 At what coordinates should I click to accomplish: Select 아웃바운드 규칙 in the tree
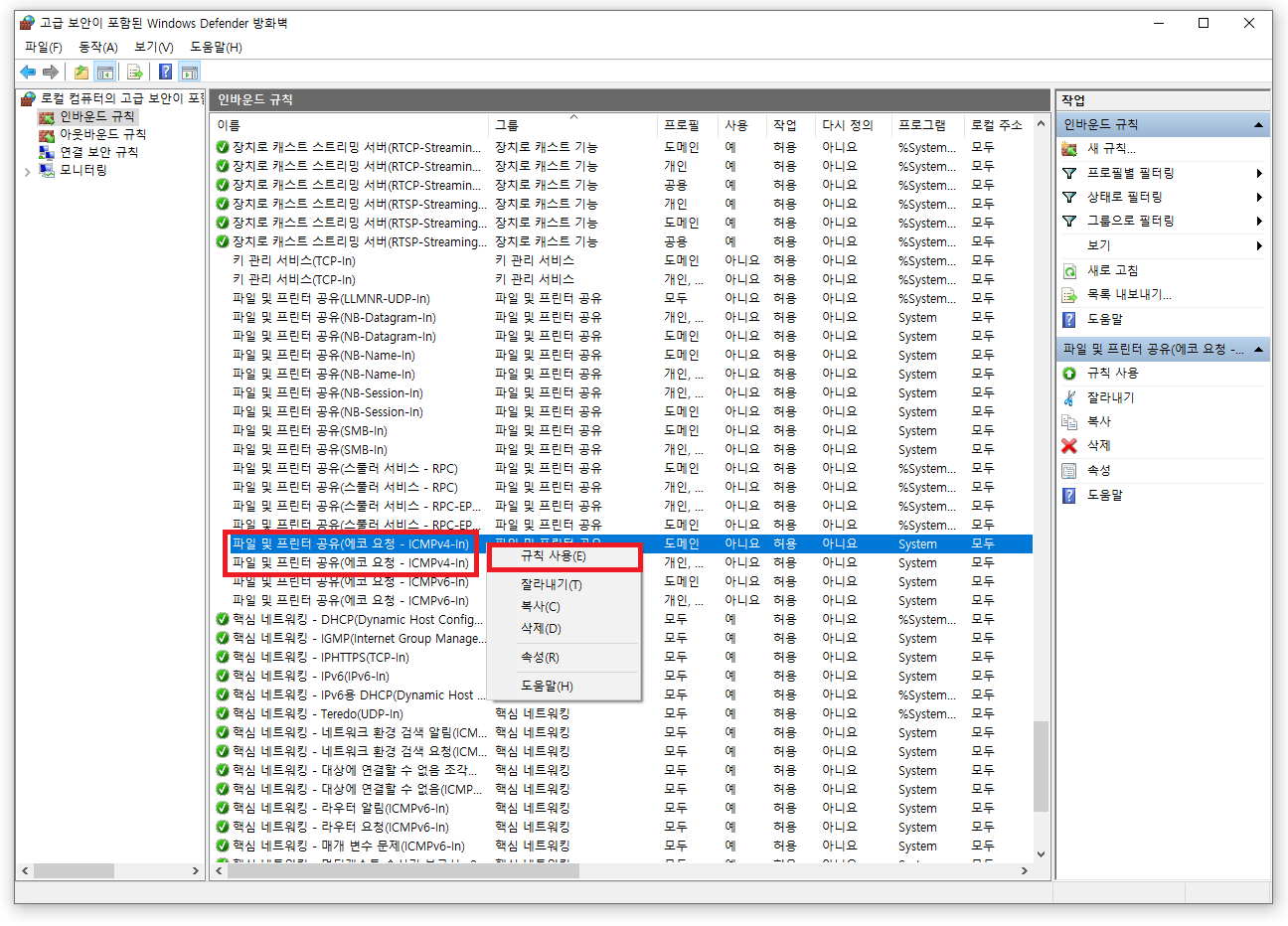point(102,134)
